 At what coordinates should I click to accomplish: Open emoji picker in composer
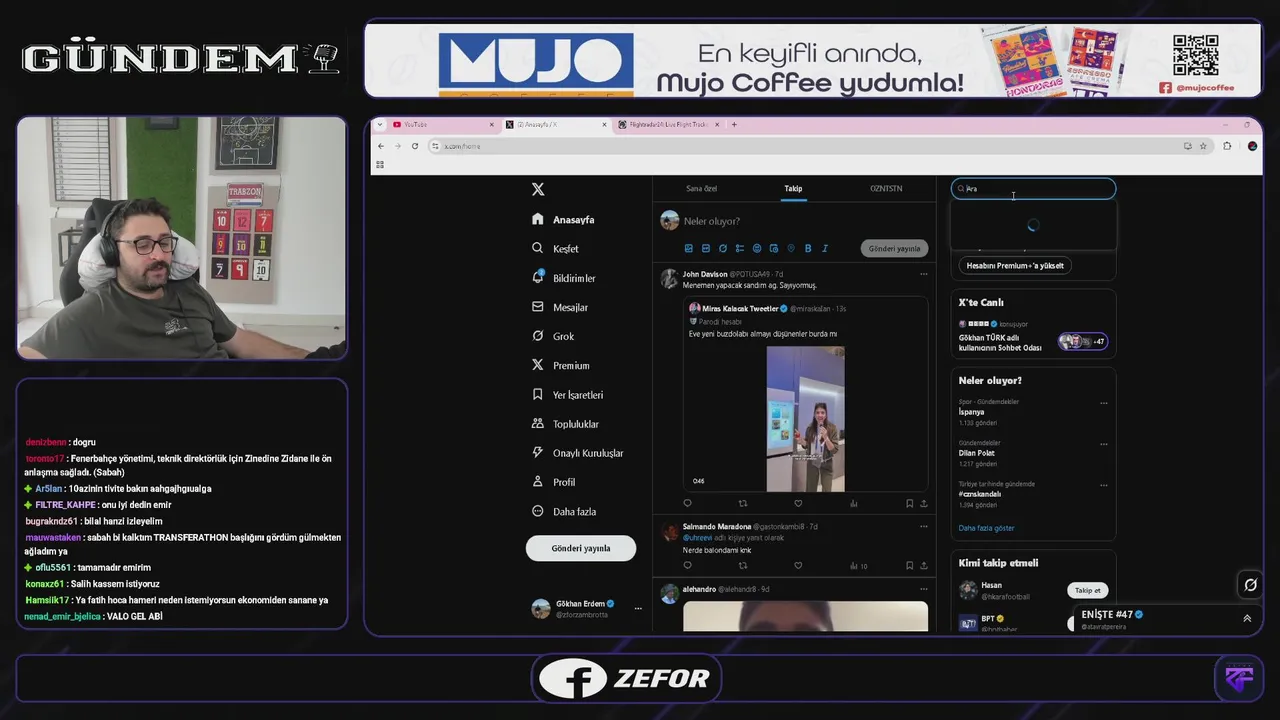[x=757, y=248]
